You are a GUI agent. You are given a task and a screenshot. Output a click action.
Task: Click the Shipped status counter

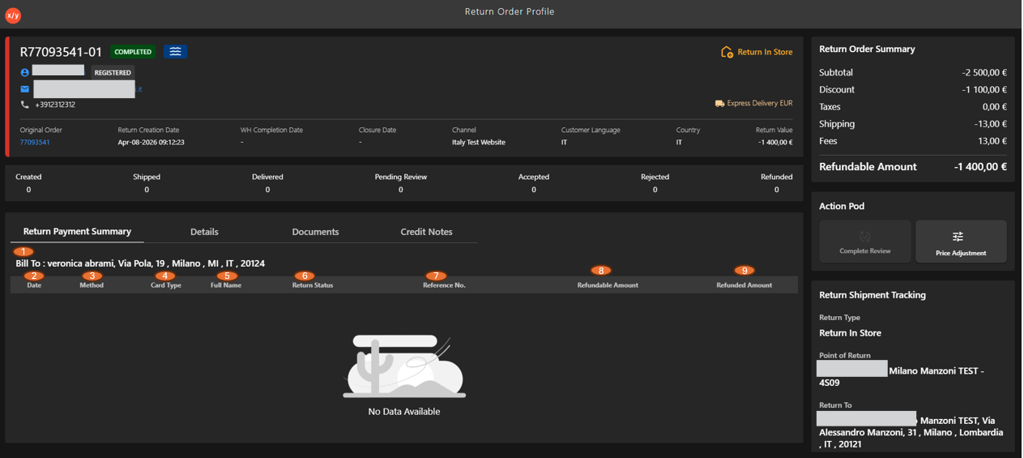point(146,183)
